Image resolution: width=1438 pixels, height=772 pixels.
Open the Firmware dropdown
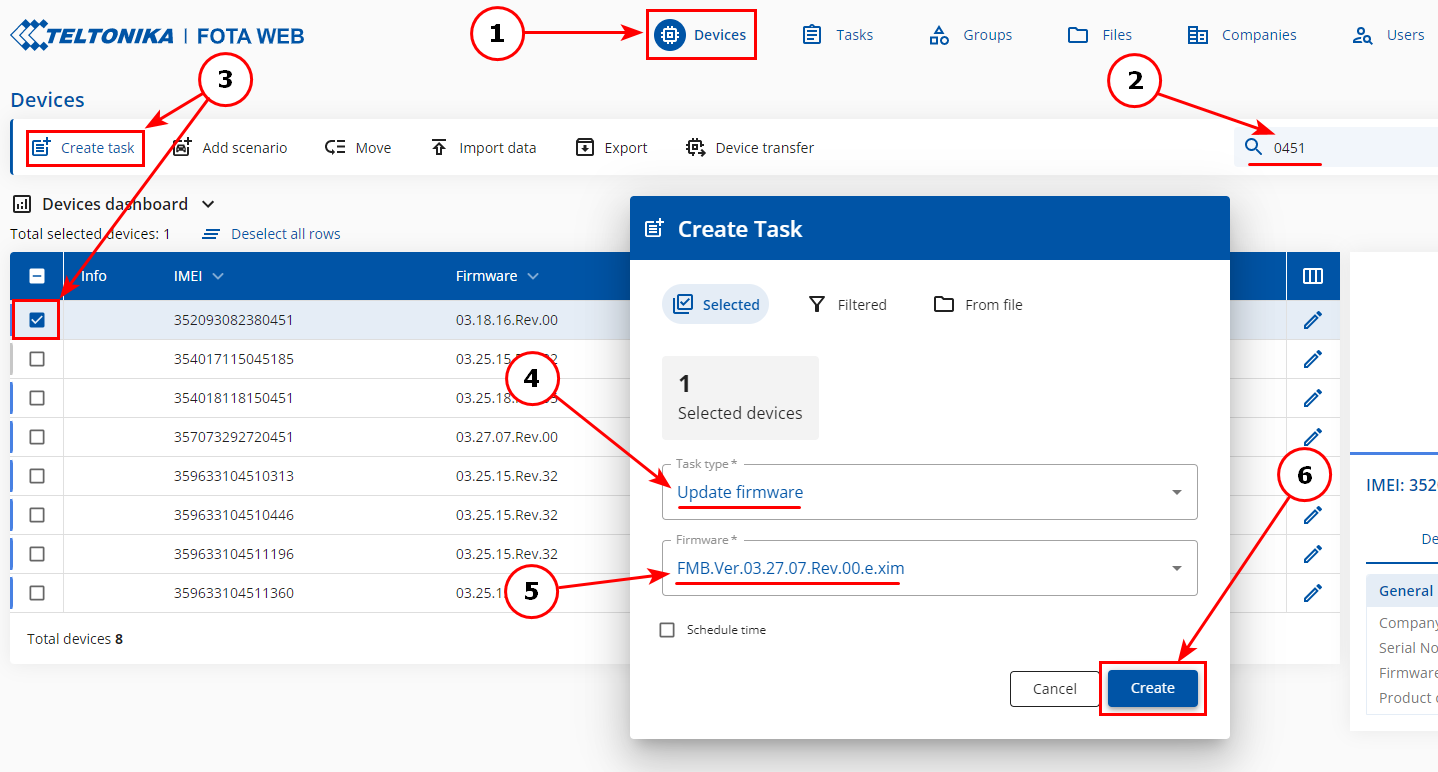tap(929, 568)
